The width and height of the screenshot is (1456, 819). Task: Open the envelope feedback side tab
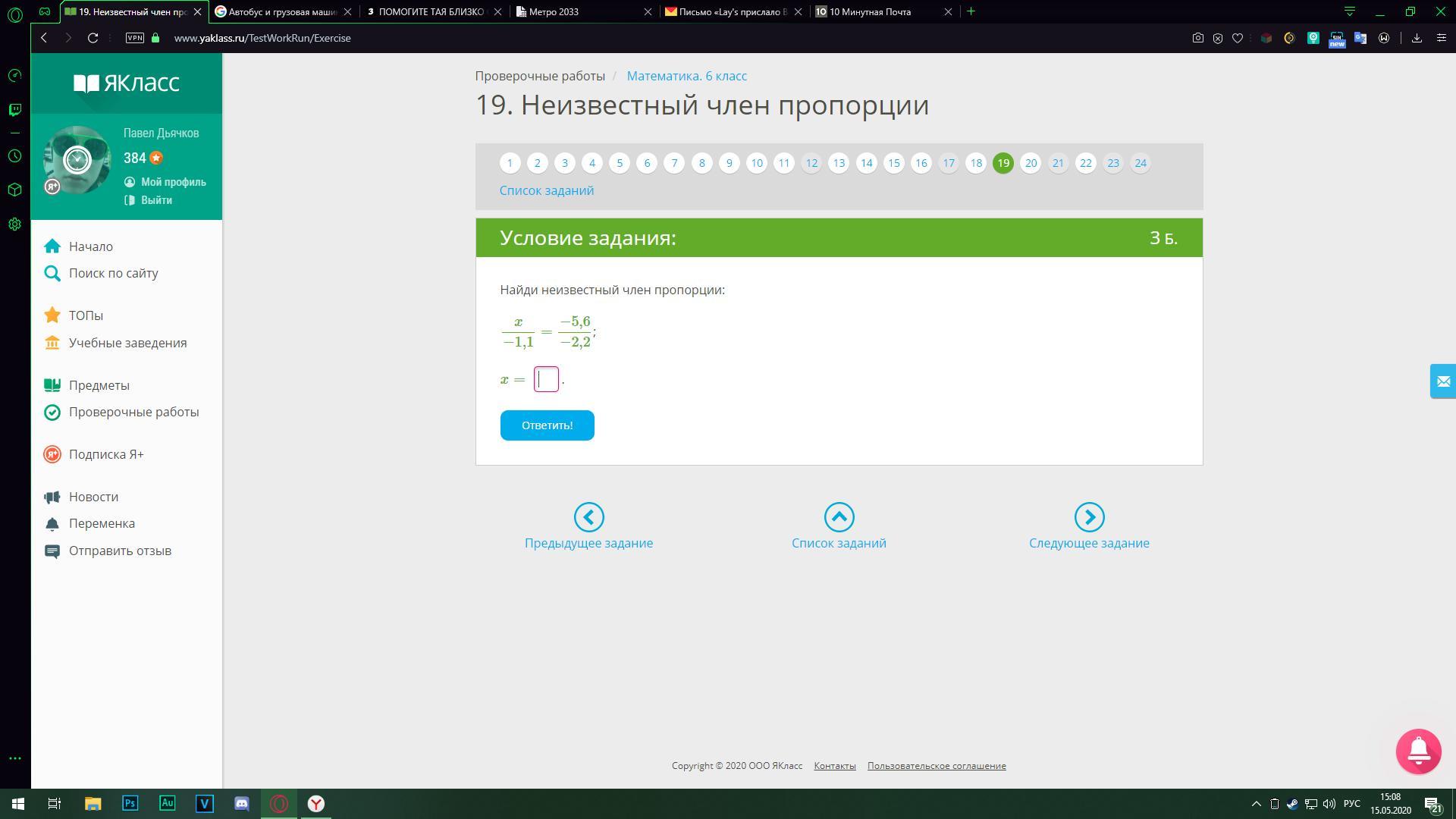coord(1442,381)
